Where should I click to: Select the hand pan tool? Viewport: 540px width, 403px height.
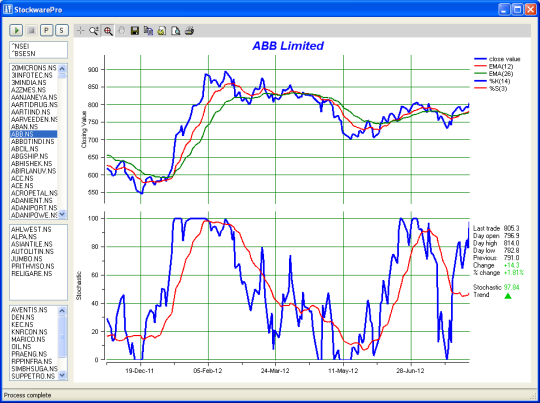point(121,31)
